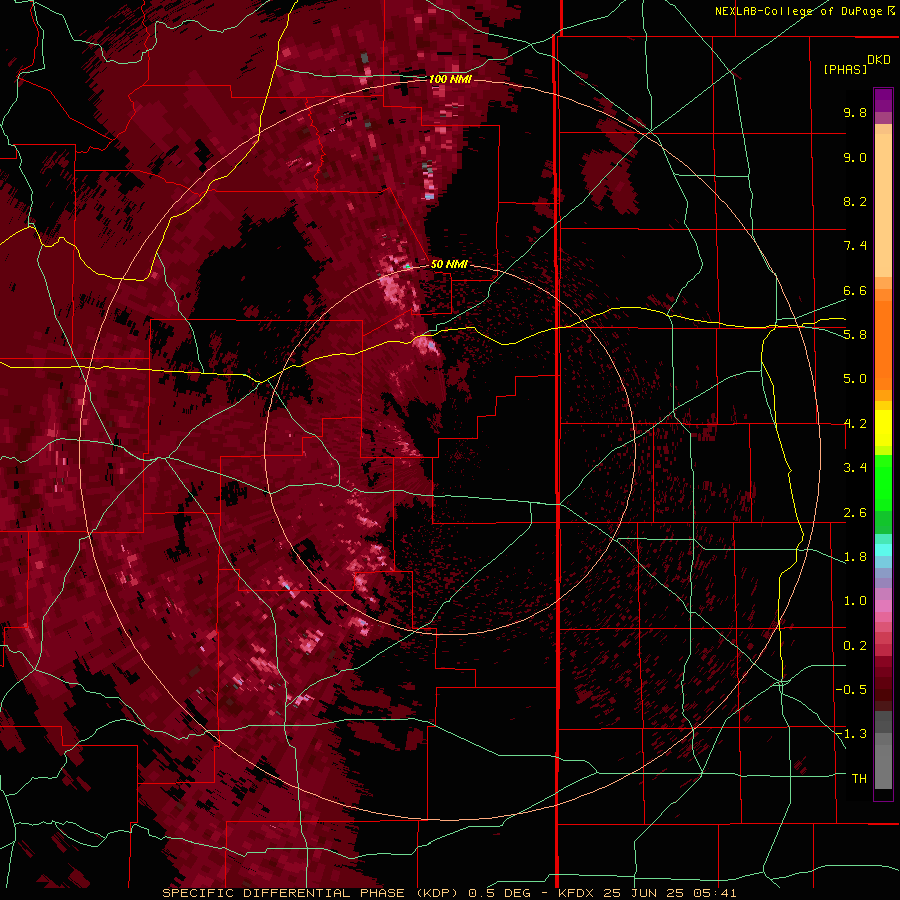The width and height of the screenshot is (900, 900).
Task: Click the 4.2 legend value
Action: (855, 424)
